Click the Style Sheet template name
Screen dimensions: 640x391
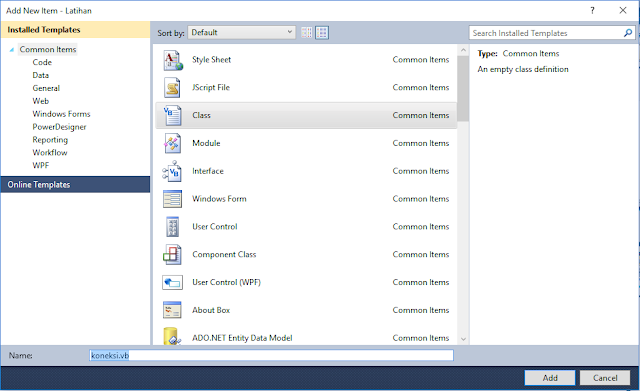[211, 60]
